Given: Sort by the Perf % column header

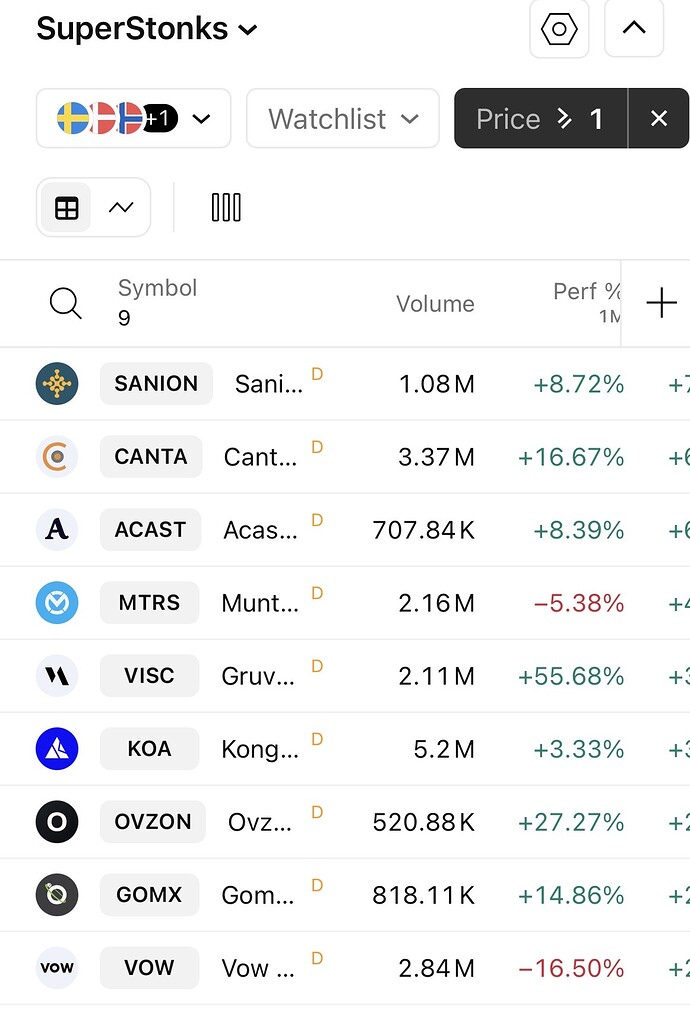Looking at the screenshot, I should click(586, 292).
